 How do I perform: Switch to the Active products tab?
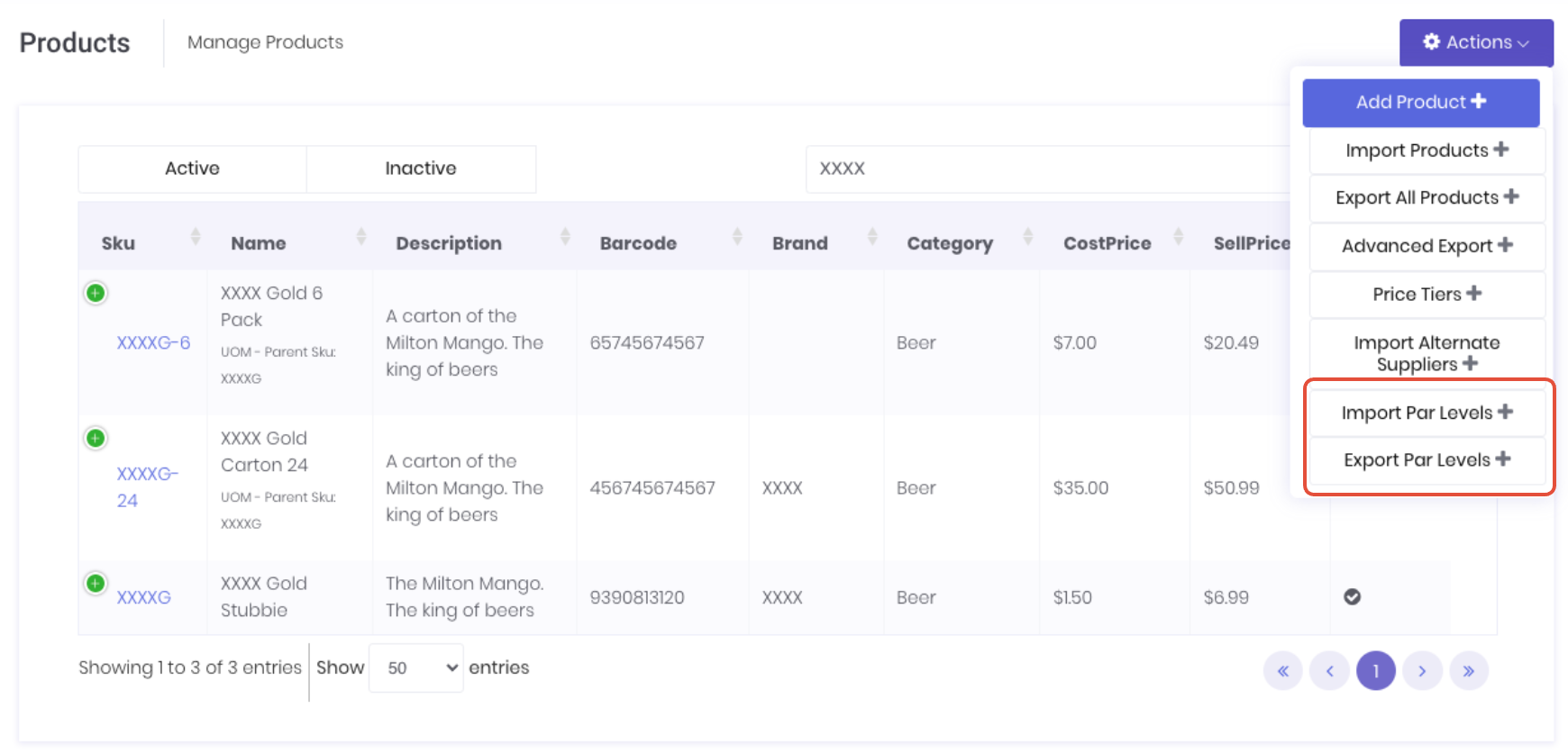[192, 168]
